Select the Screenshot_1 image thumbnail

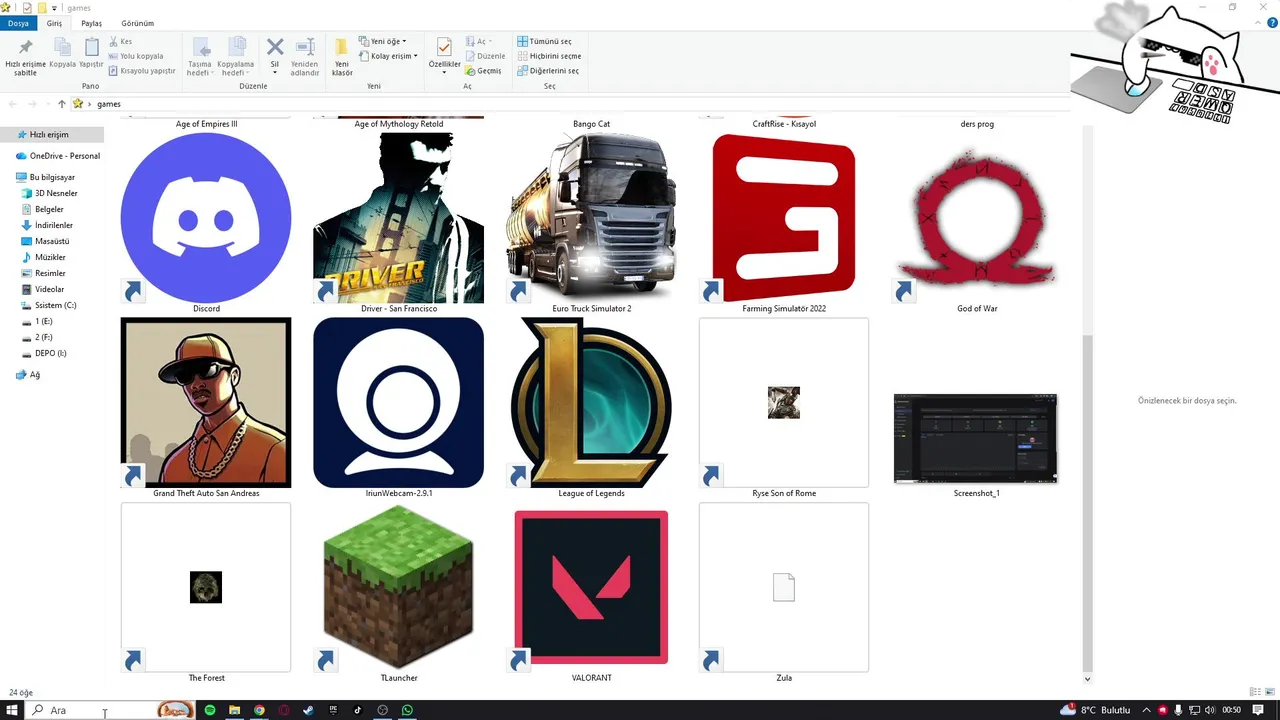976,438
